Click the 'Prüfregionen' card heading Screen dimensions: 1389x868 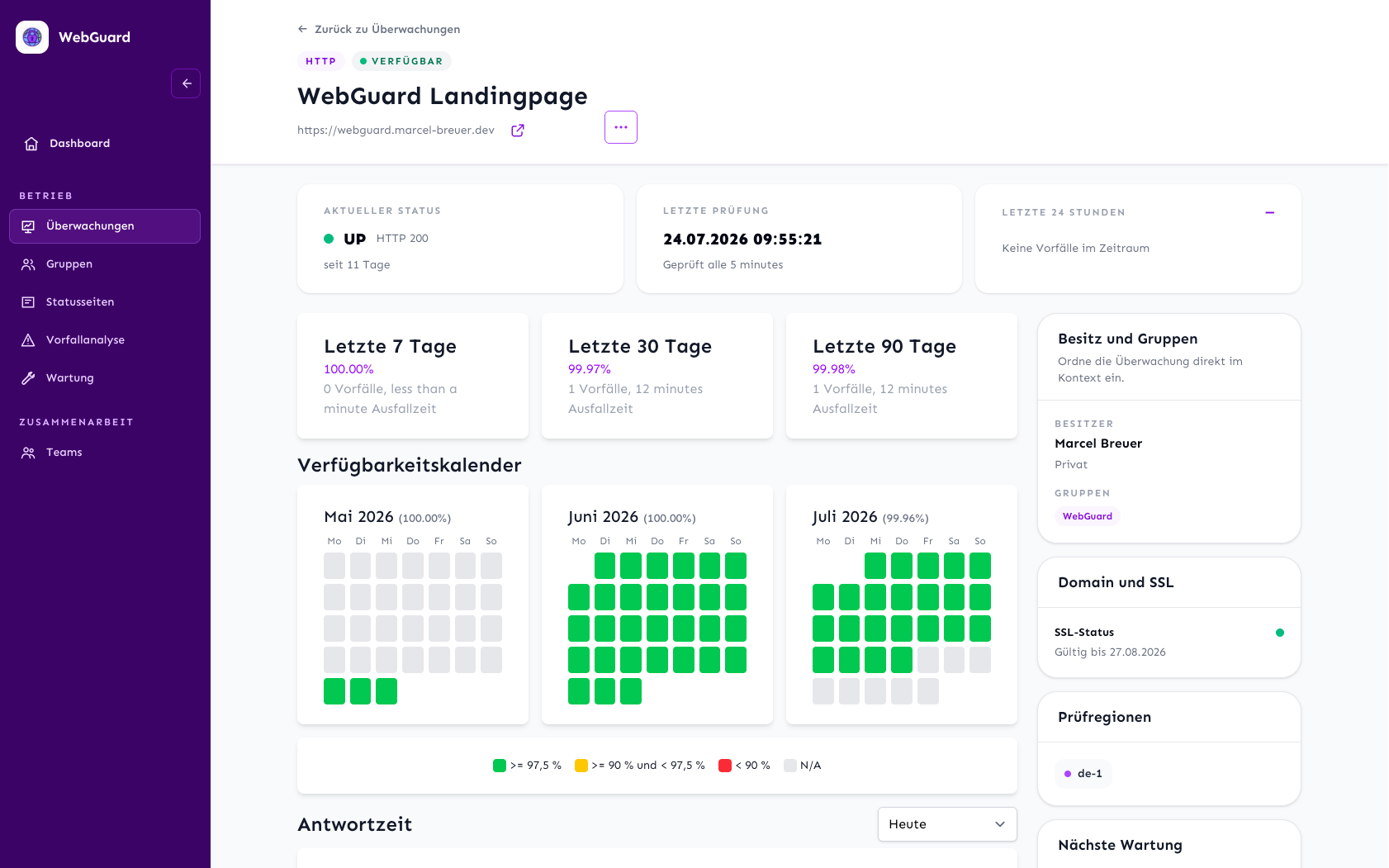tap(1104, 717)
